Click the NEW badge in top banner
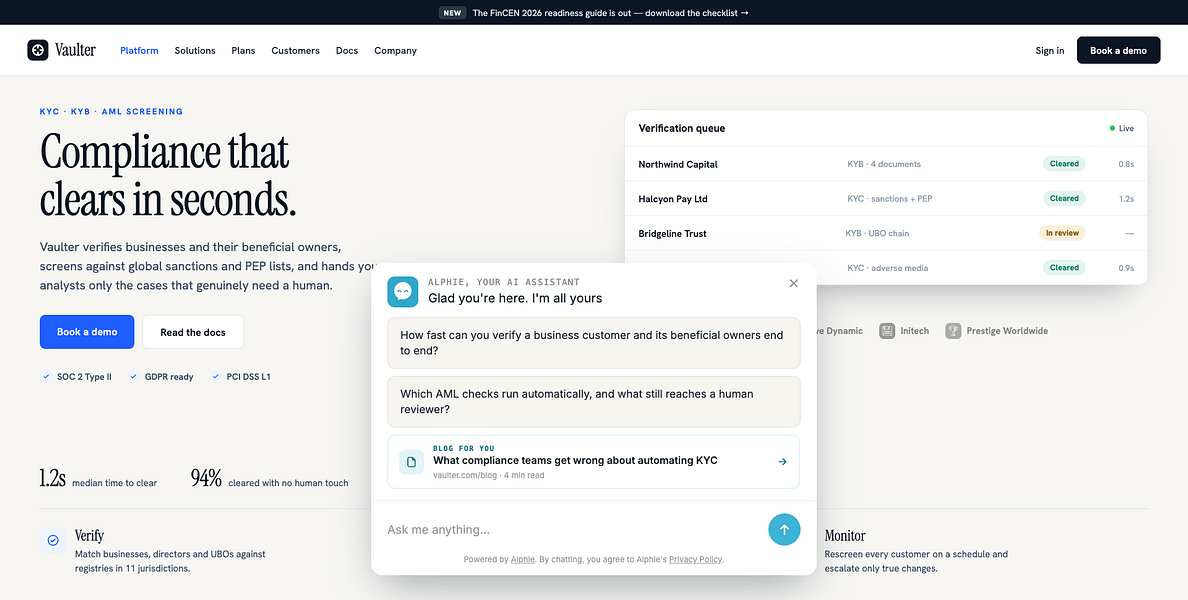The width and height of the screenshot is (1188, 600). click(x=452, y=12)
